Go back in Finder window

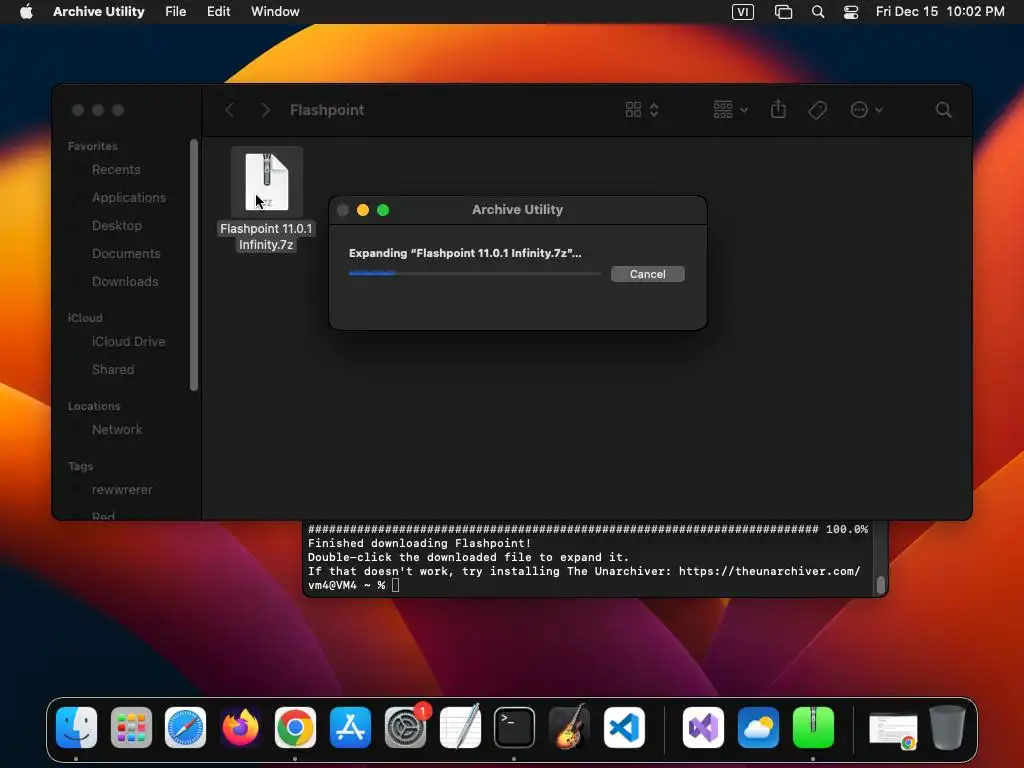(x=229, y=110)
